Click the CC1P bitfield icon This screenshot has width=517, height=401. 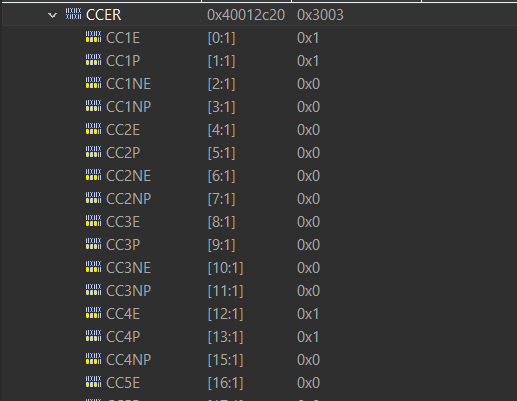click(93, 60)
